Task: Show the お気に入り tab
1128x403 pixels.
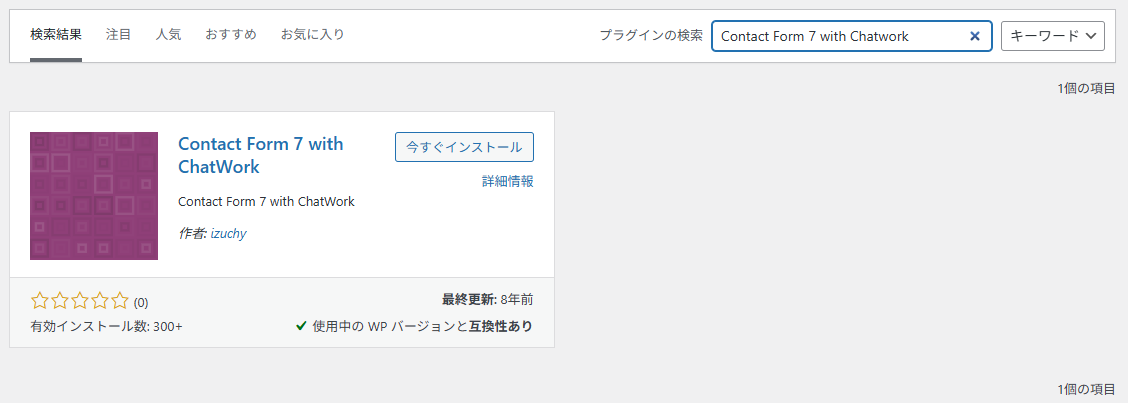Action: pyautogui.click(x=312, y=35)
